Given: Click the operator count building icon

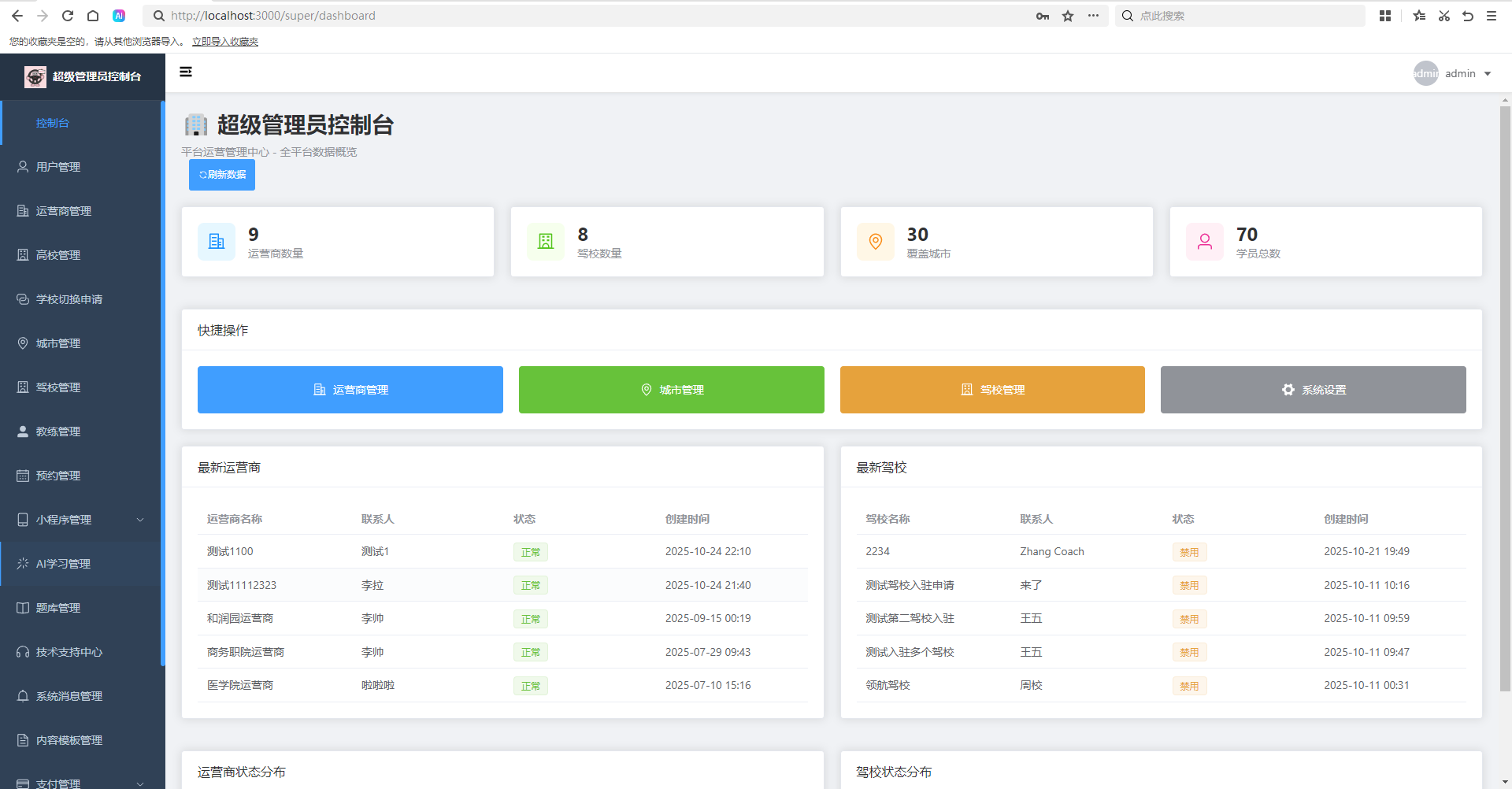Looking at the screenshot, I should coord(217,242).
